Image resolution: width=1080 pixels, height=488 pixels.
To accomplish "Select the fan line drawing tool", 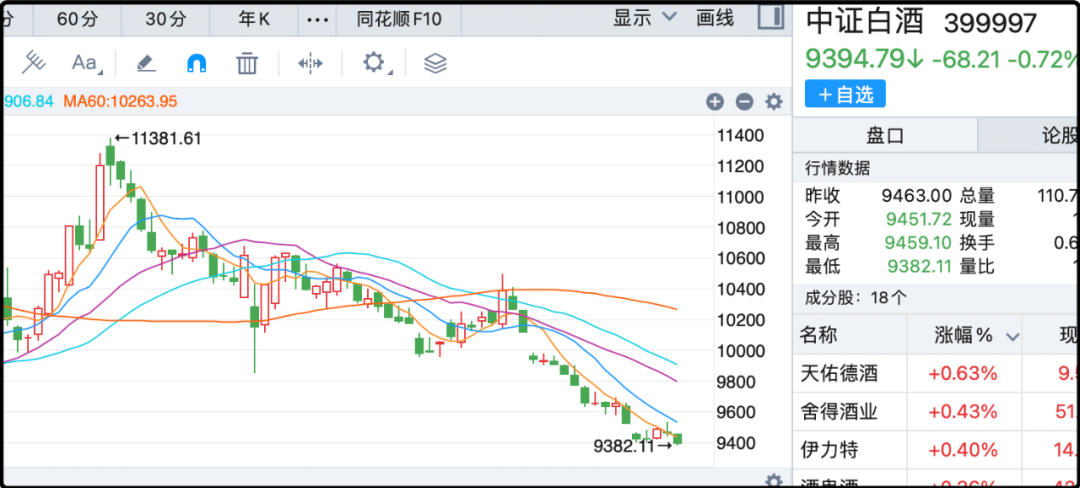I will (x=34, y=63).
